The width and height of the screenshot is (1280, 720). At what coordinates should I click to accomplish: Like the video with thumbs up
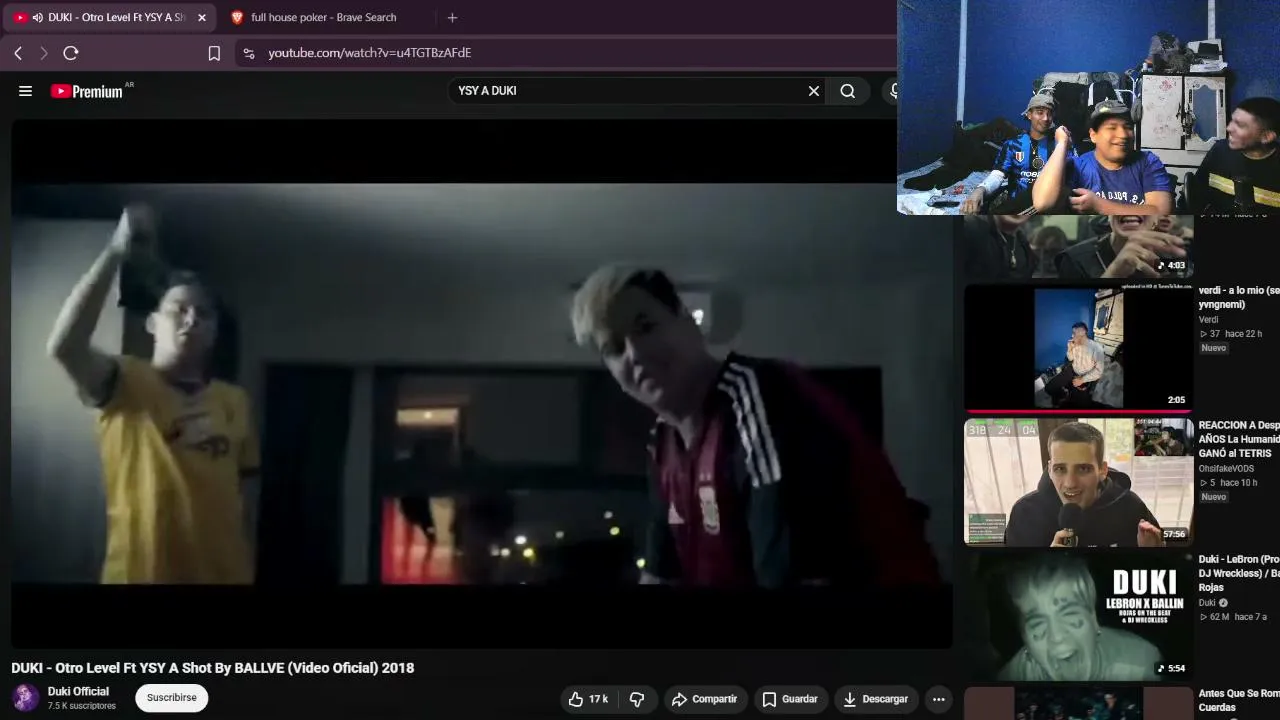coord(588,699)
